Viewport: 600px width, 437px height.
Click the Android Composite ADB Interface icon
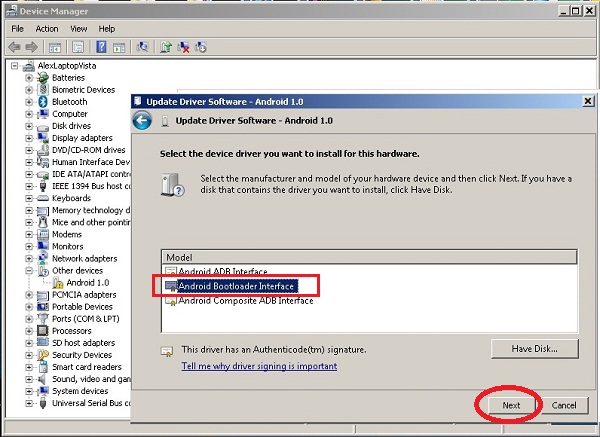pyautogui.click(x=171, y=301)
